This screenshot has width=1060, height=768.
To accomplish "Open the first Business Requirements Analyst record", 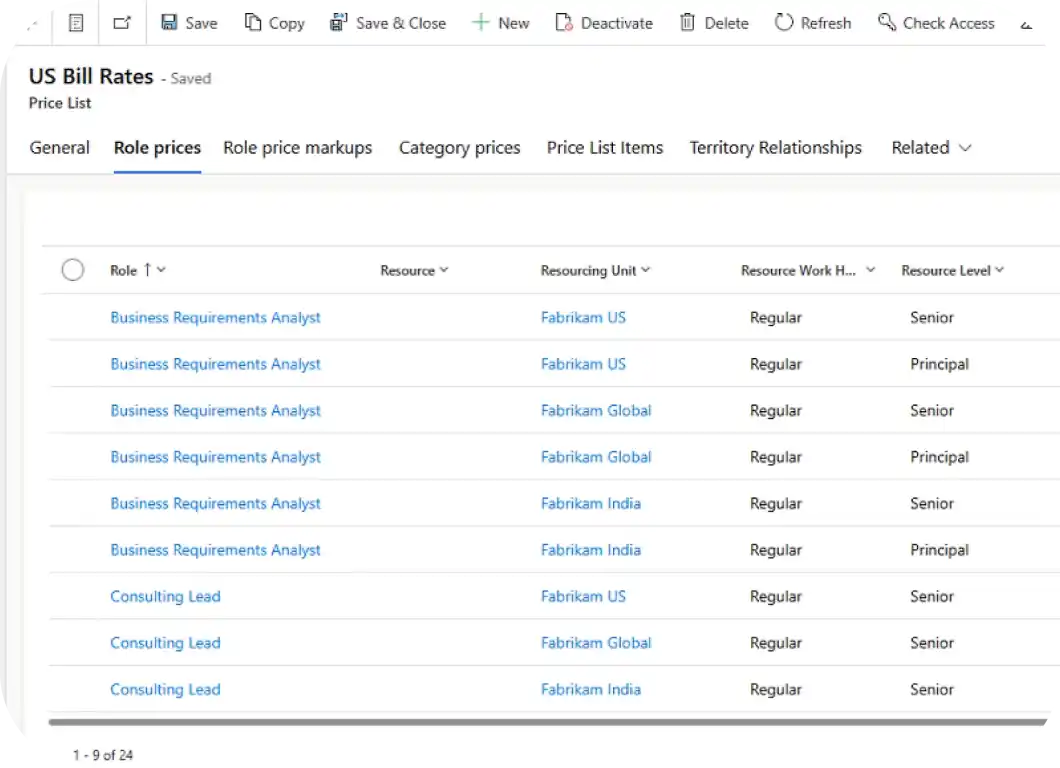I will (215, 317).
